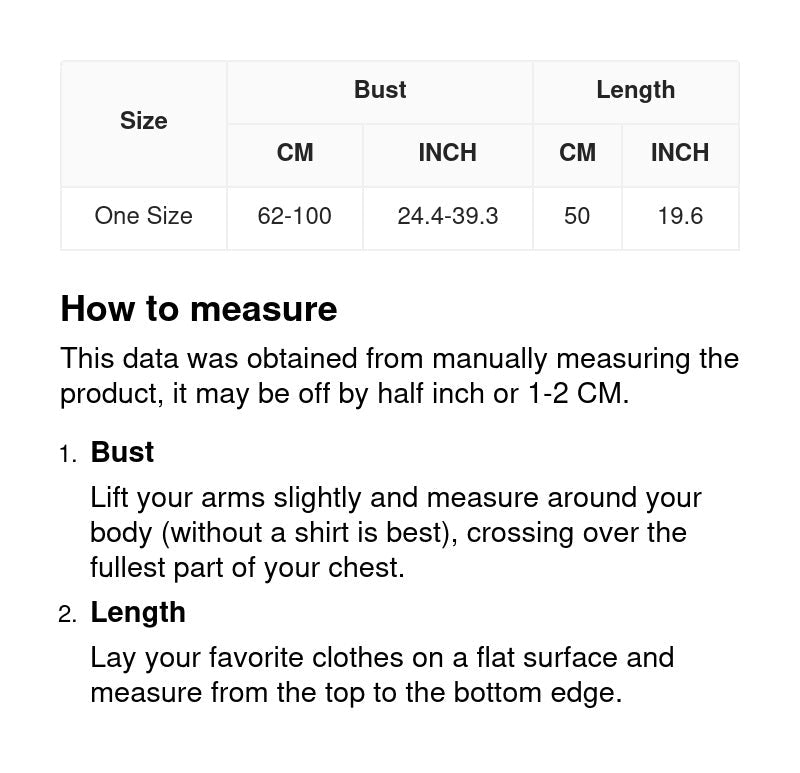The image size is (800, 773).
Task: Click the 24.4-39.3 bust inch value
Action: pos(447,216)
